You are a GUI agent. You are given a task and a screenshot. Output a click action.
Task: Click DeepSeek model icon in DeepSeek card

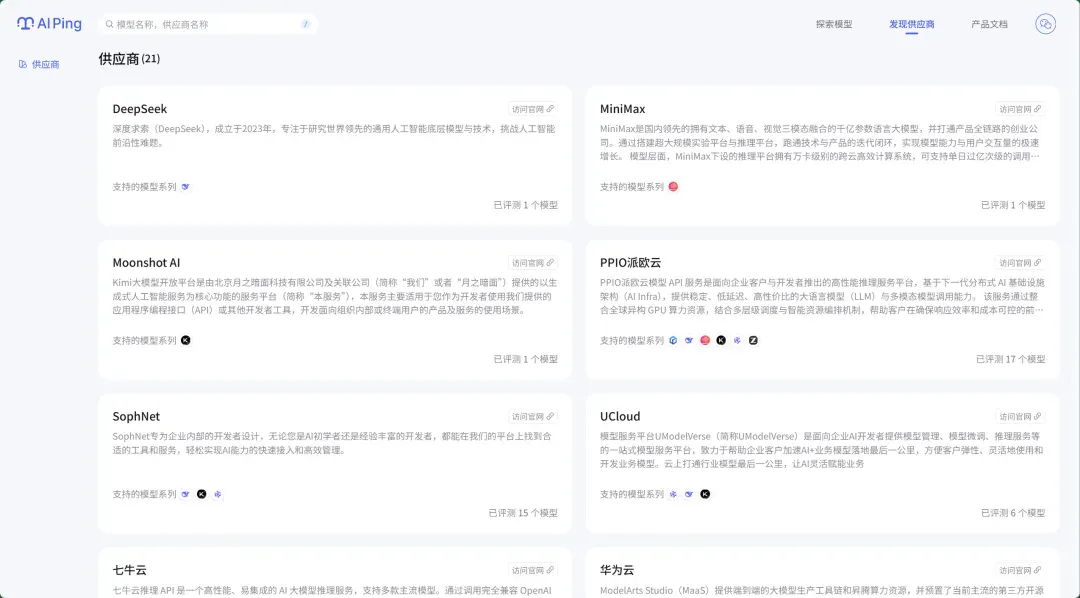click(x=185, y=187)
